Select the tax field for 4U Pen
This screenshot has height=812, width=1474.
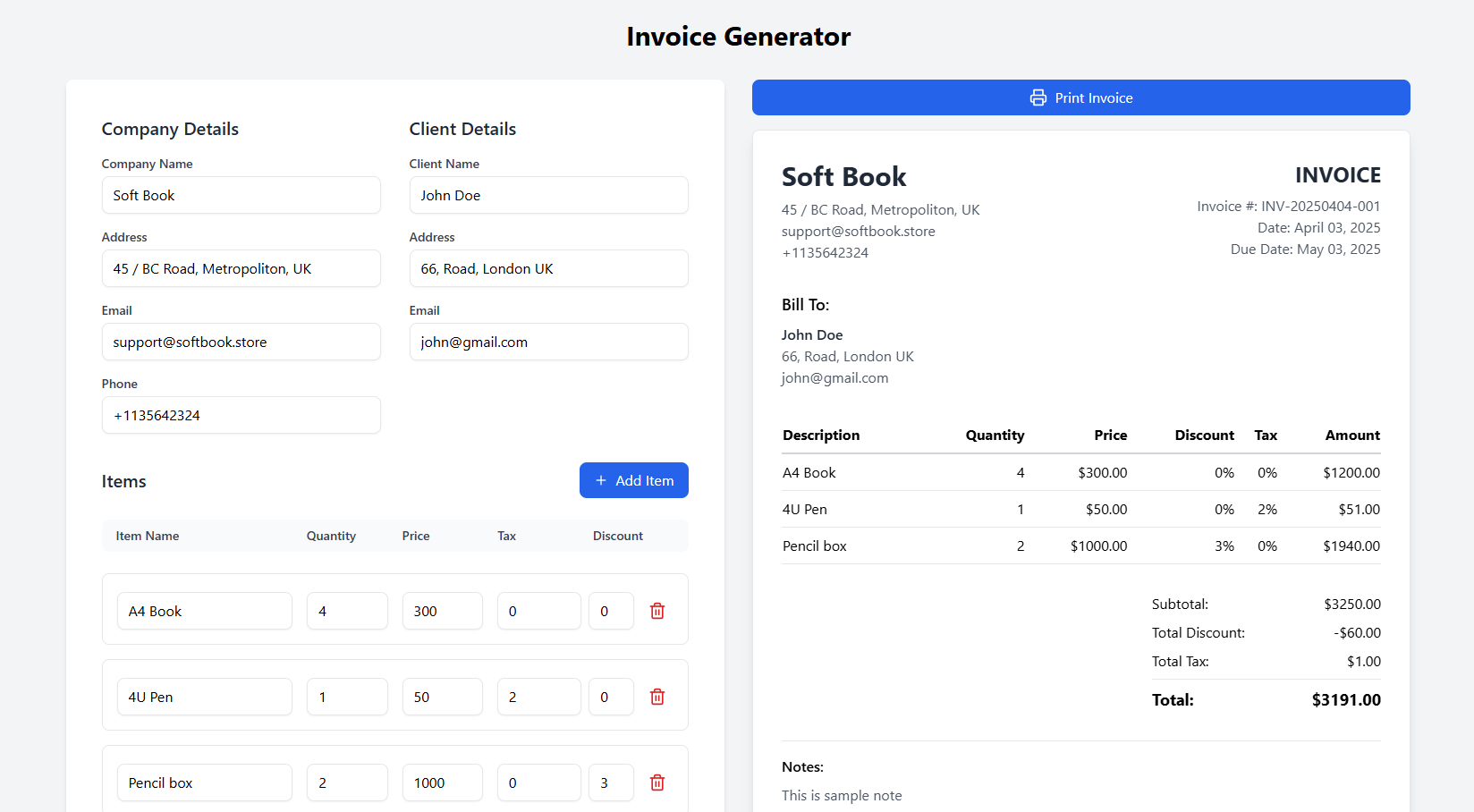(x=538, y=697)
